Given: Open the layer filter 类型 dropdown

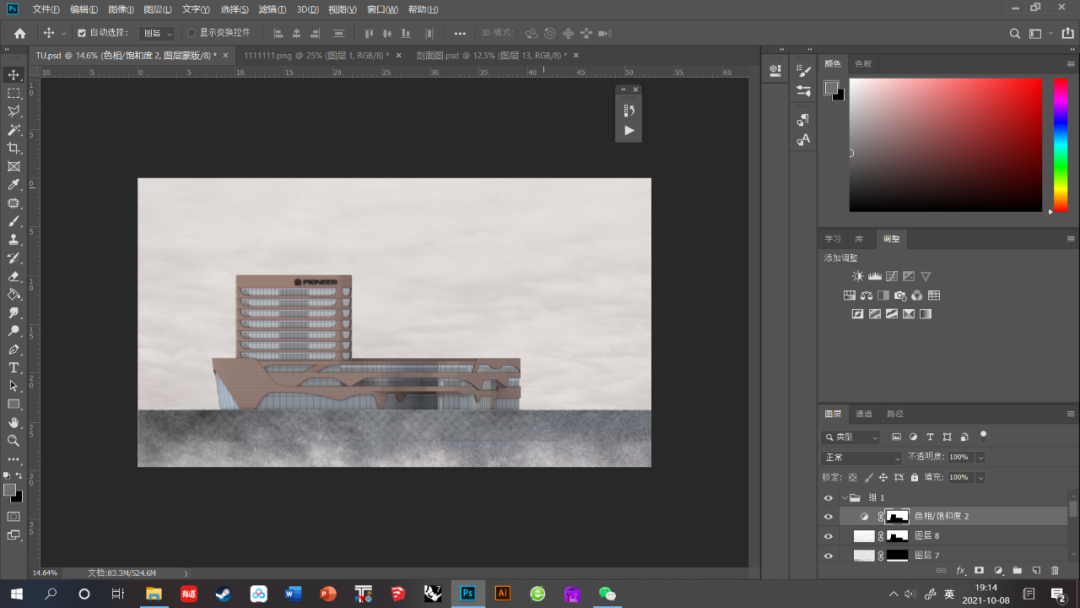Looking at the screenshot, I should tap(851, 437).
